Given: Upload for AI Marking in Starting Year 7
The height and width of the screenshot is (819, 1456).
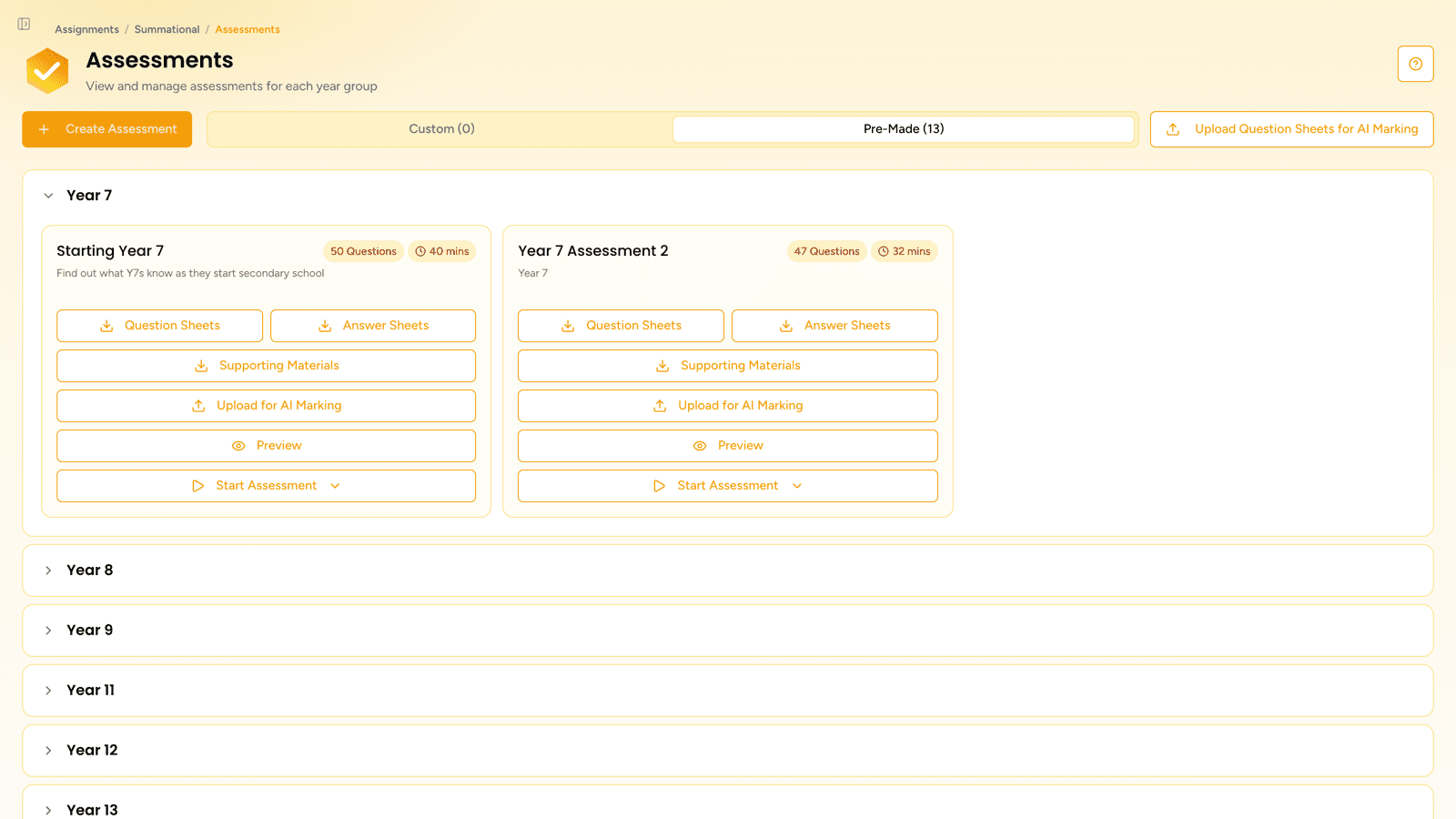Looking at the screenshot, I should (x=266, y=406).
